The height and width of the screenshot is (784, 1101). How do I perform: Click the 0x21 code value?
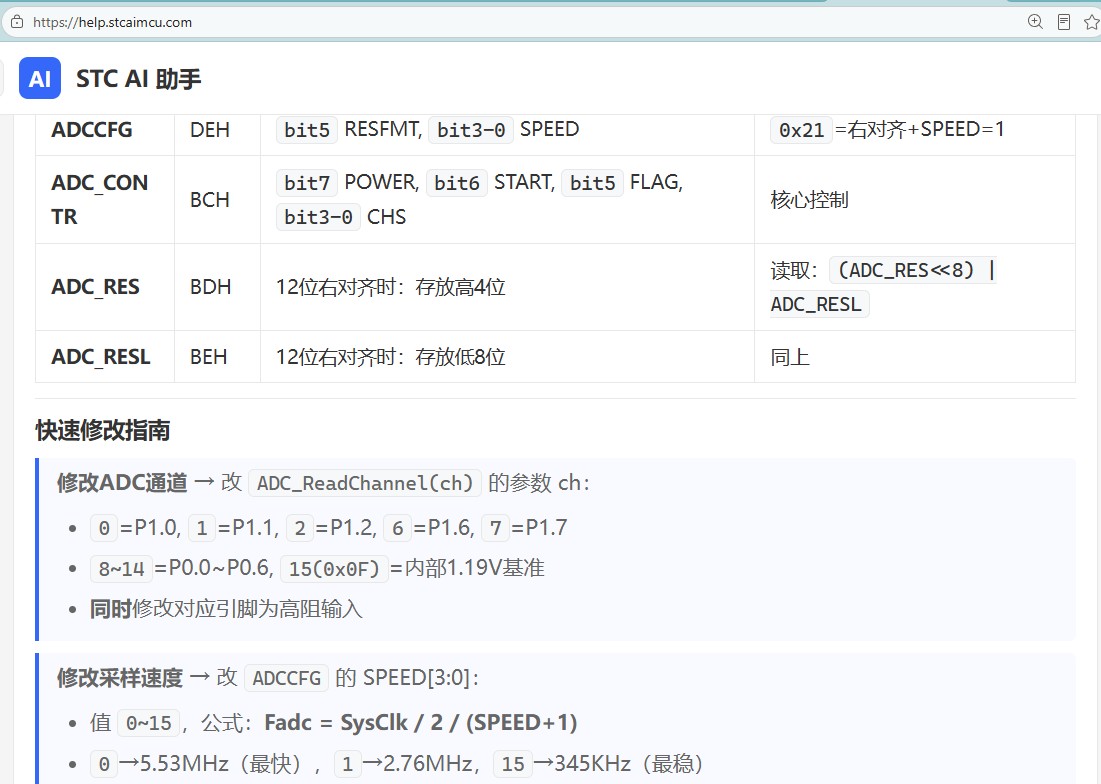[x=801, y=130]
